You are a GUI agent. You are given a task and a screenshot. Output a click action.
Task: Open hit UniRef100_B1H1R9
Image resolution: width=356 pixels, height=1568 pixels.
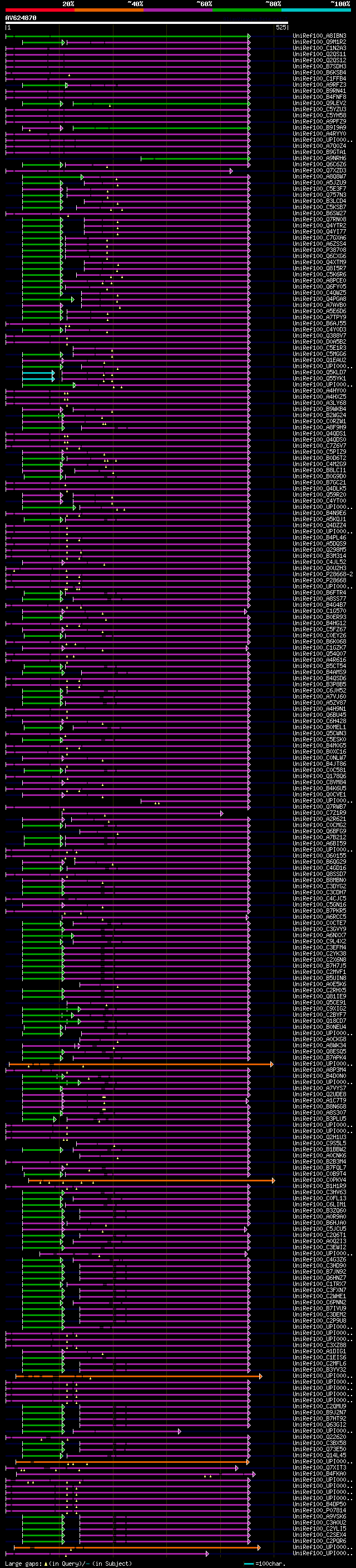pos(319,1186)
